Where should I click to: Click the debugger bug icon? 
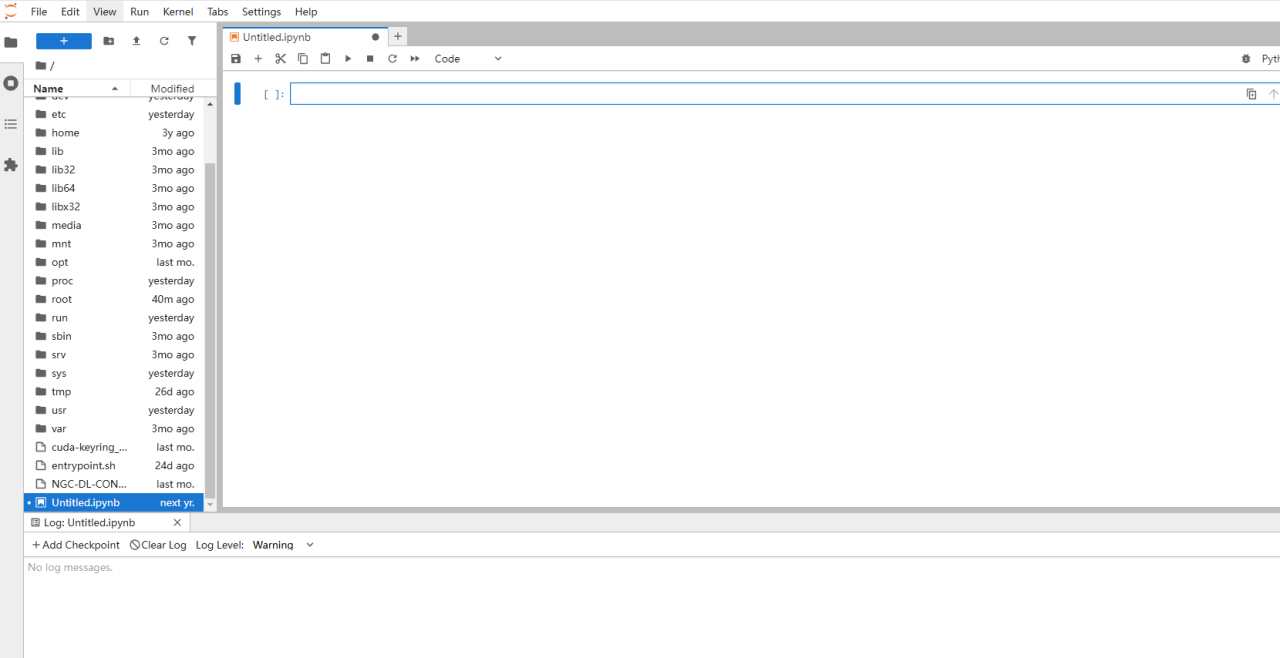pyautogui.click(x=1246, y=59)
